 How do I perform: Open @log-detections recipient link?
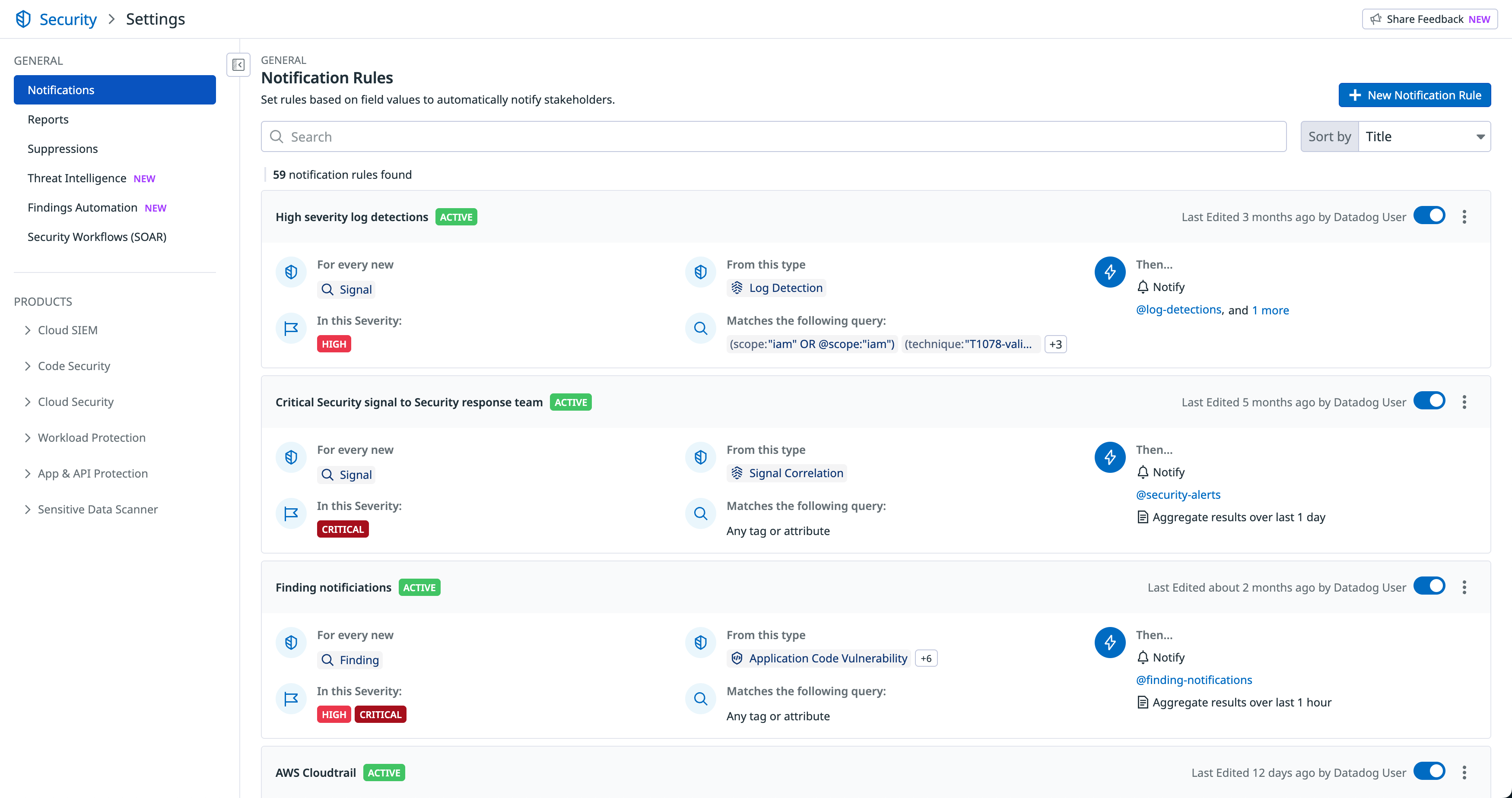point(1178,310)
